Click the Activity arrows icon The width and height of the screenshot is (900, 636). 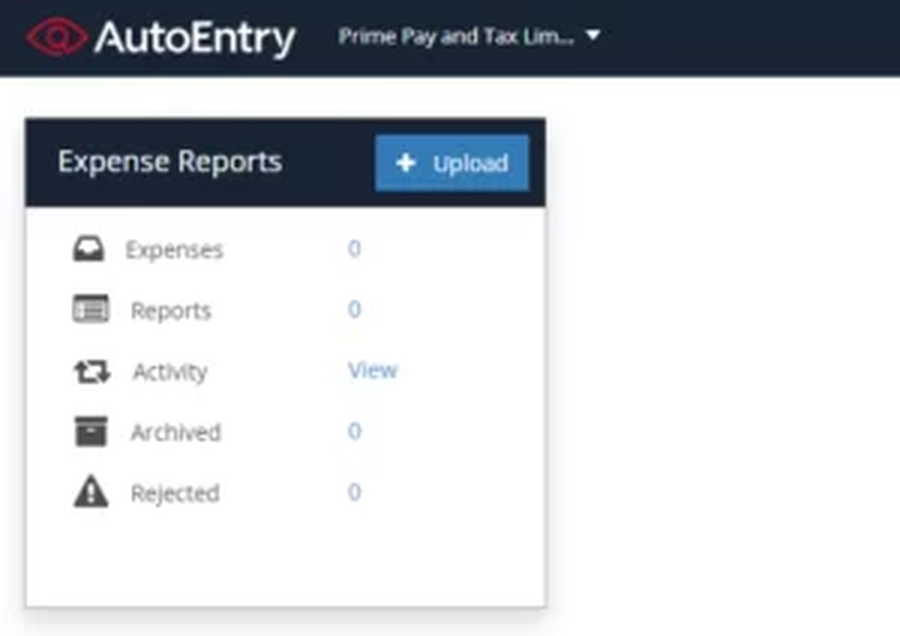[92, 371]
